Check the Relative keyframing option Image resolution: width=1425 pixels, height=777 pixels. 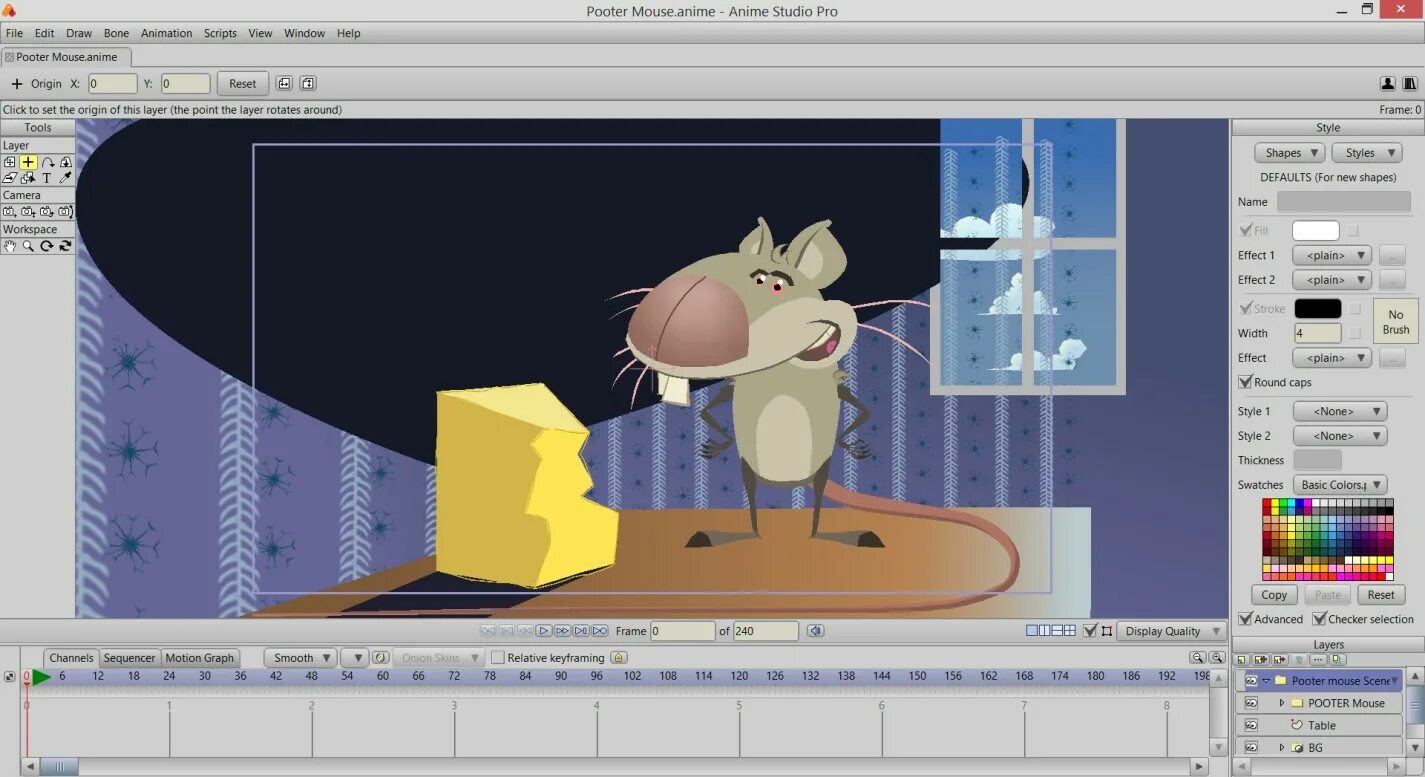pos(497,657)
